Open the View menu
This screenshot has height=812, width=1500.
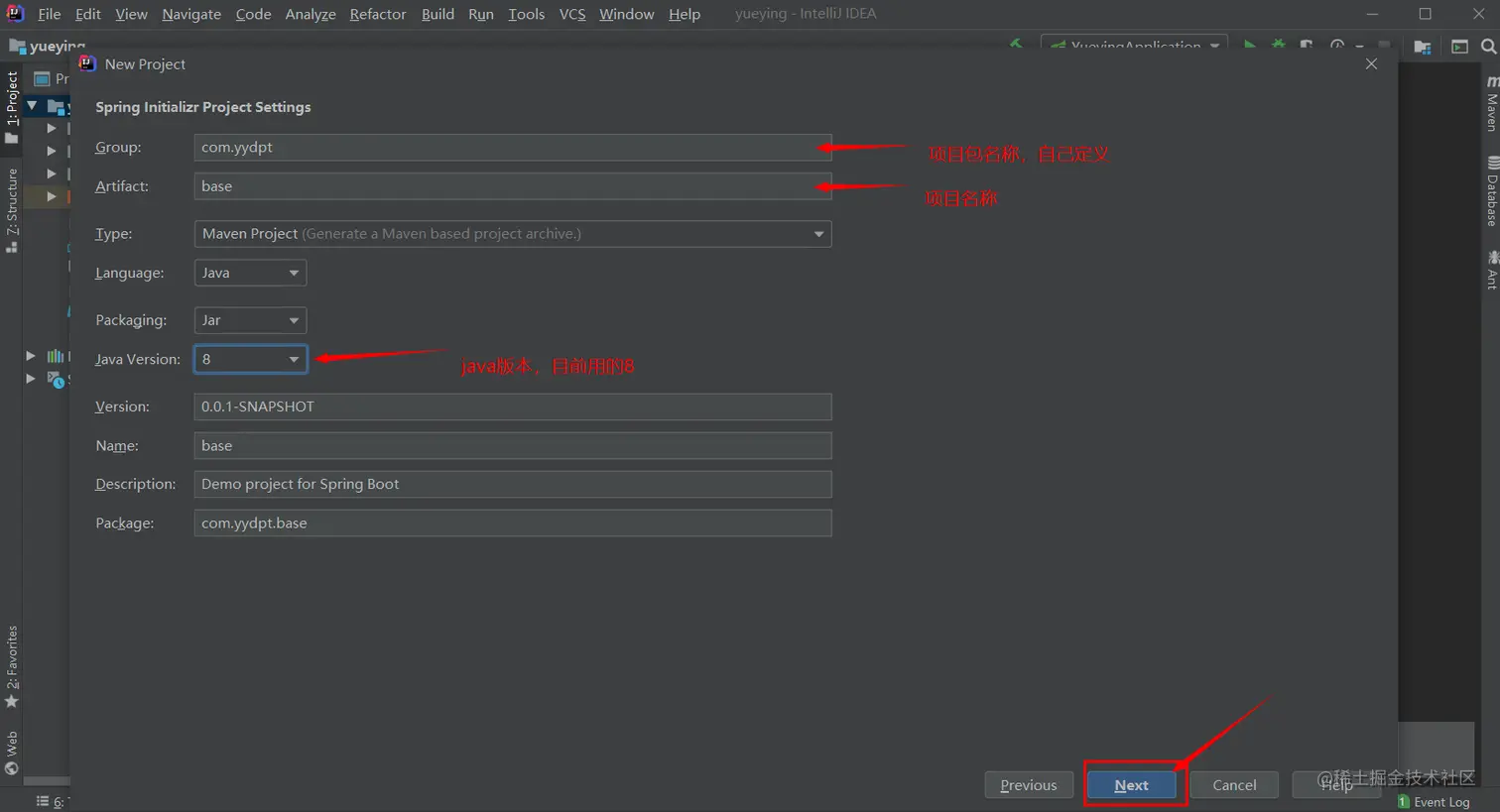(131, 14)
